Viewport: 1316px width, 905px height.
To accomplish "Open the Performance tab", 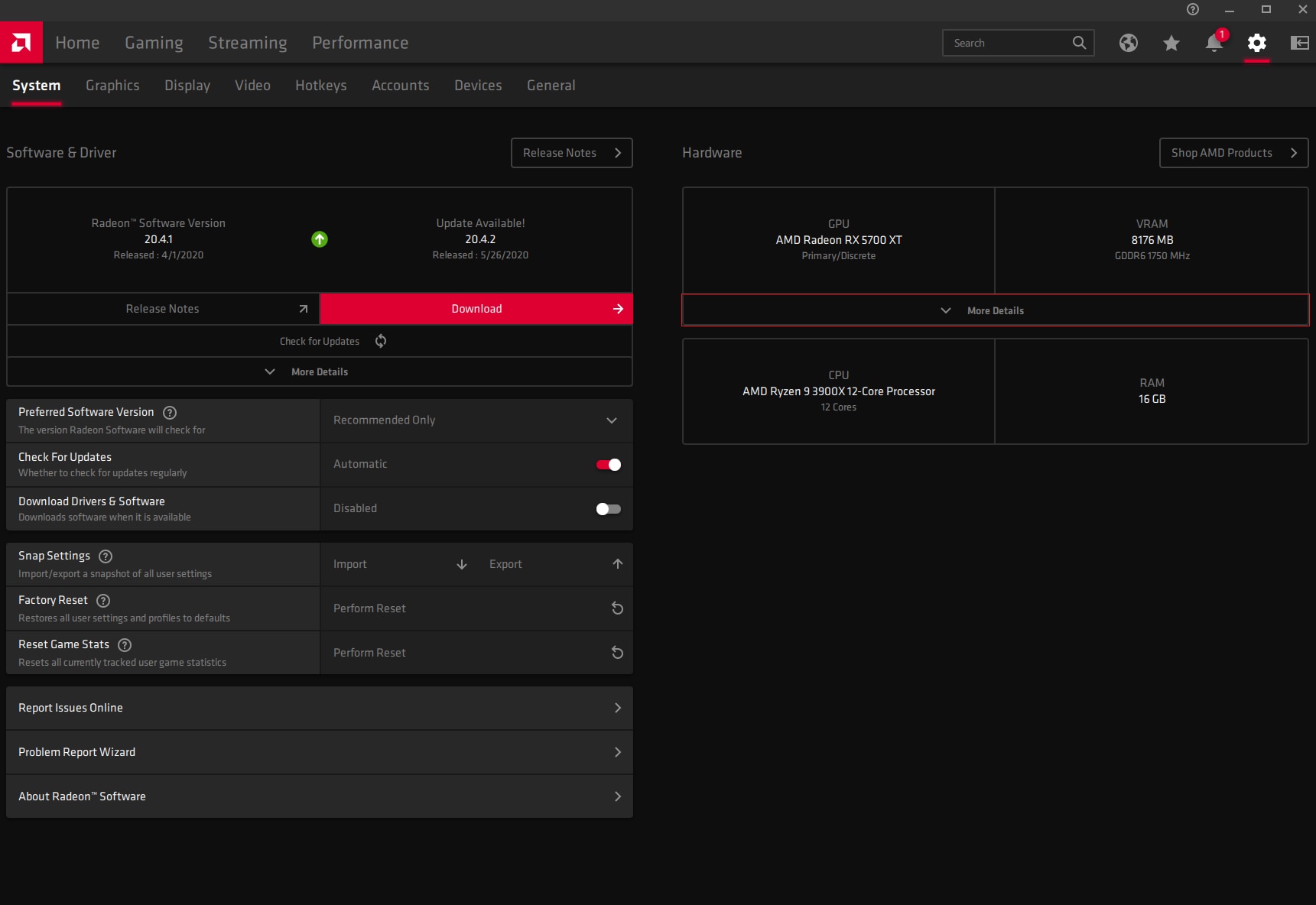I will 360,43.
